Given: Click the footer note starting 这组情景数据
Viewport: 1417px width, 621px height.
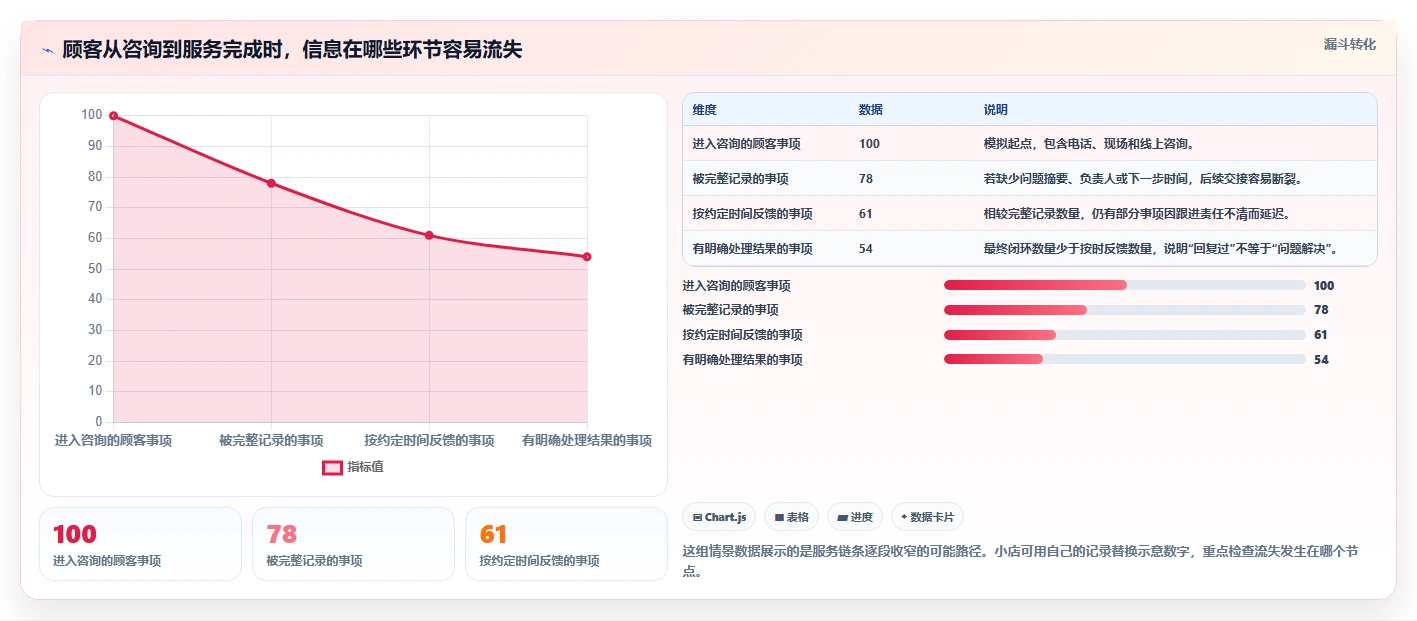Looking at the screenshot, I should click(1020, 561).
